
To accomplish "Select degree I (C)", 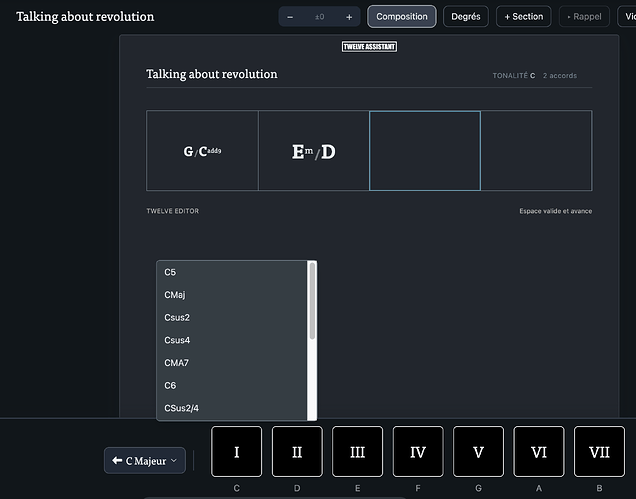I will coord(236,452).
